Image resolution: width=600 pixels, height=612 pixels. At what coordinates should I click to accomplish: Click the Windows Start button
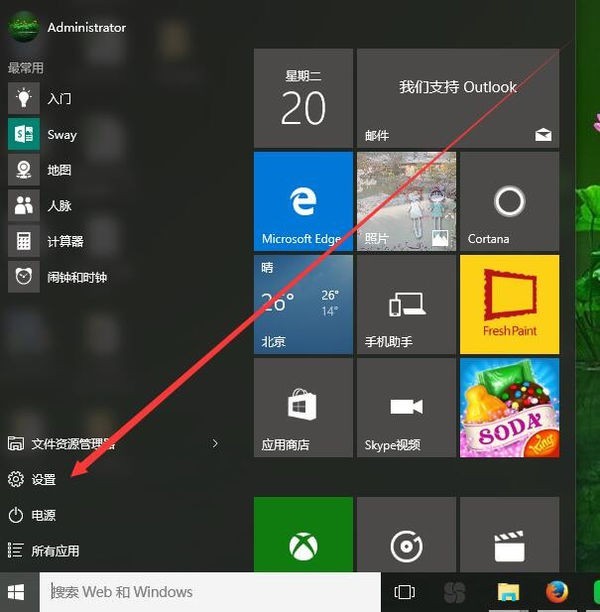[x=16, y=592]
